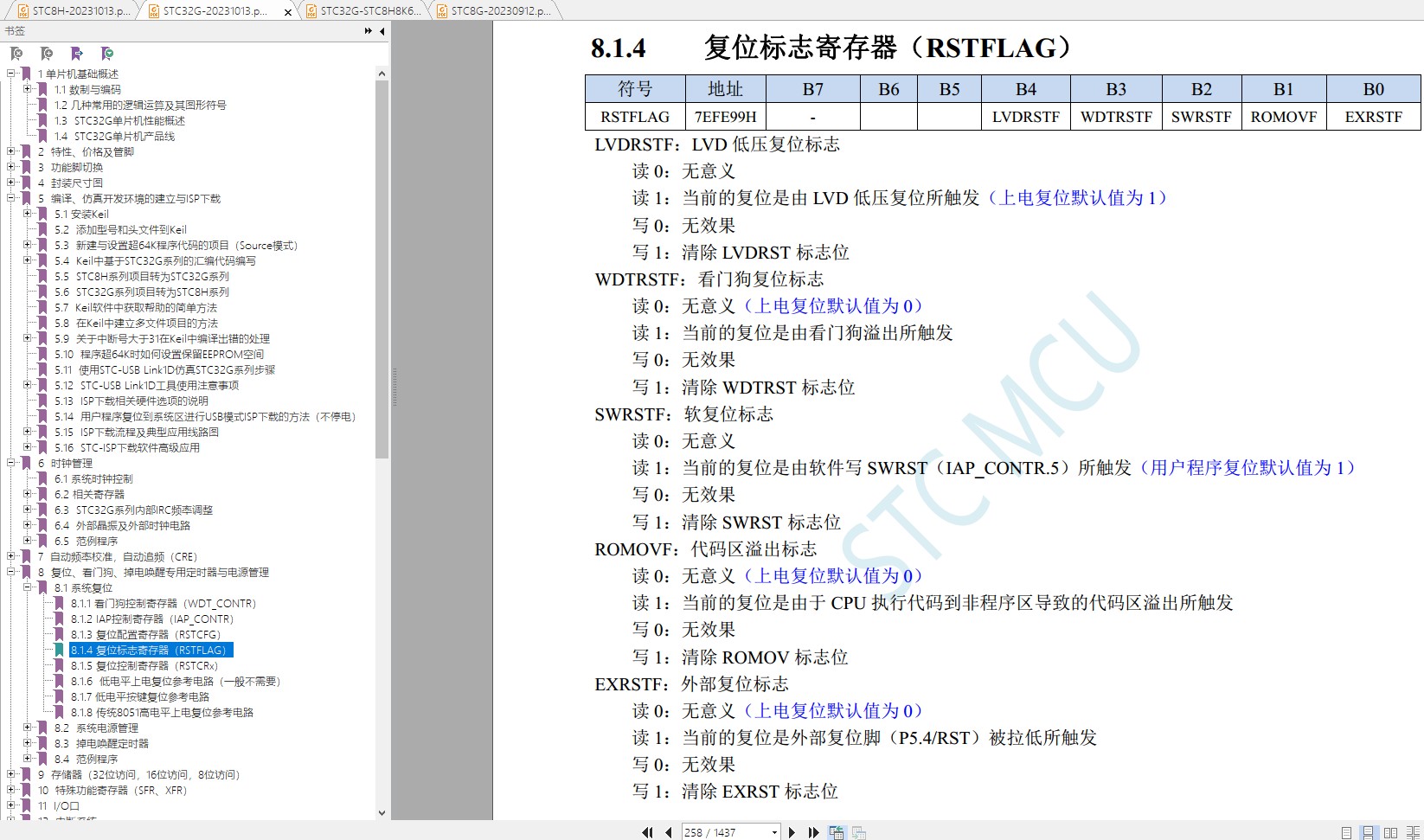Collapse the 8.1 系统复位 node
Screen dimensions: 1424x840
click(28, 587)
